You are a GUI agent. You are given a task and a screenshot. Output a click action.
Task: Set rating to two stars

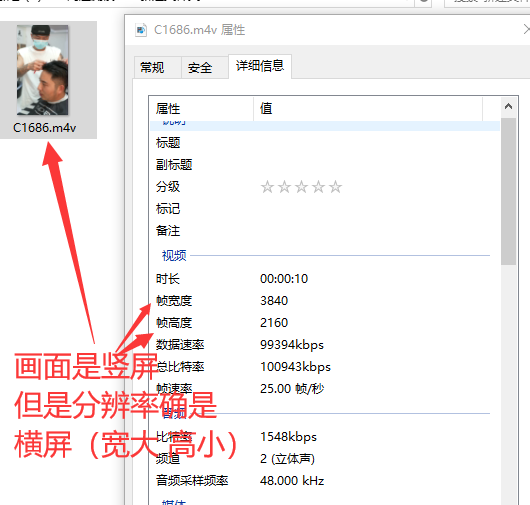[x=285, y=187]
